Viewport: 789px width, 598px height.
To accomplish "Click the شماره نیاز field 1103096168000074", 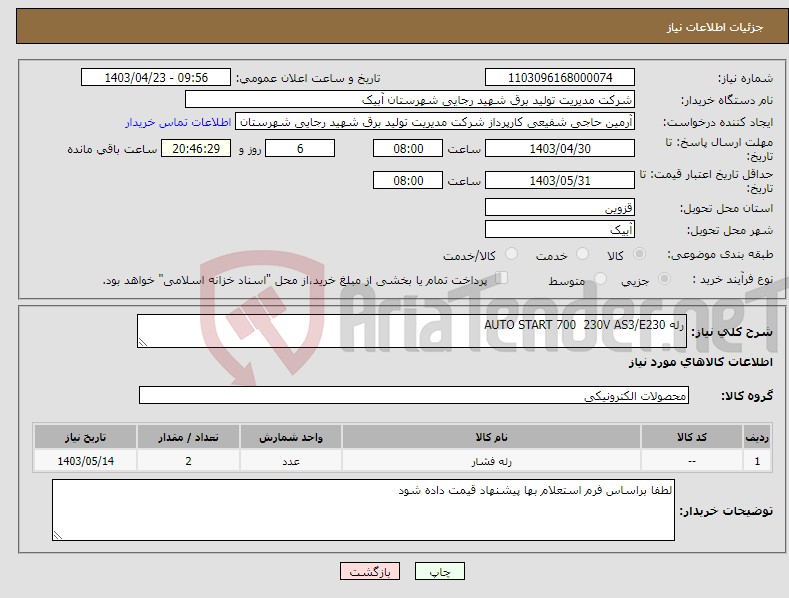I will click(x=560, y=78).
